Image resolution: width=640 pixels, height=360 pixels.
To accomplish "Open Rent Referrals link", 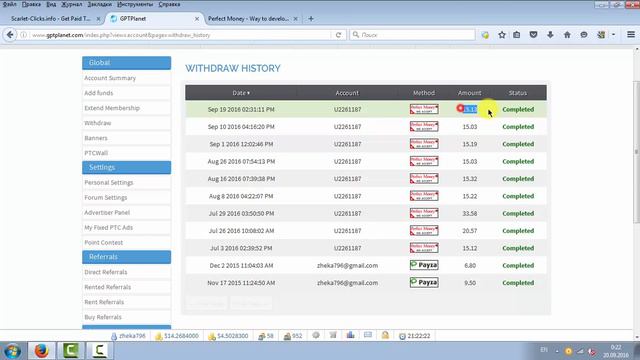I will click(104, 302).
